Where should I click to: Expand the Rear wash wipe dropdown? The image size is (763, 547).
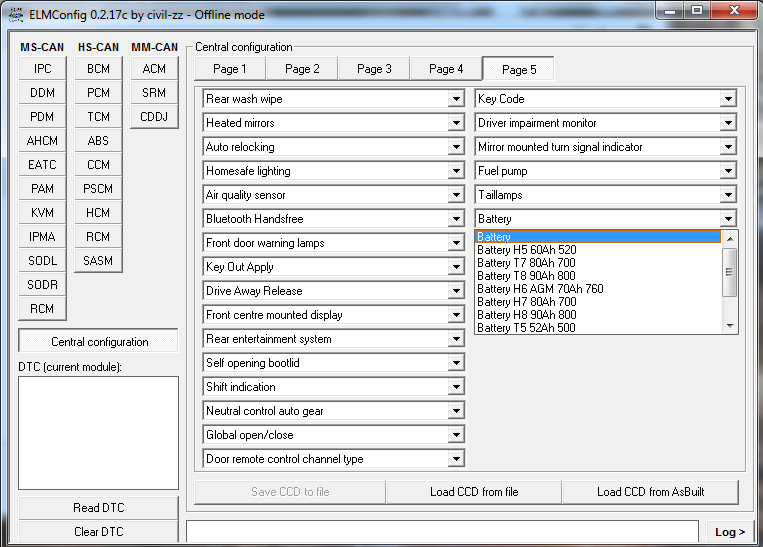pyautogui.click(x=456, y=99)
